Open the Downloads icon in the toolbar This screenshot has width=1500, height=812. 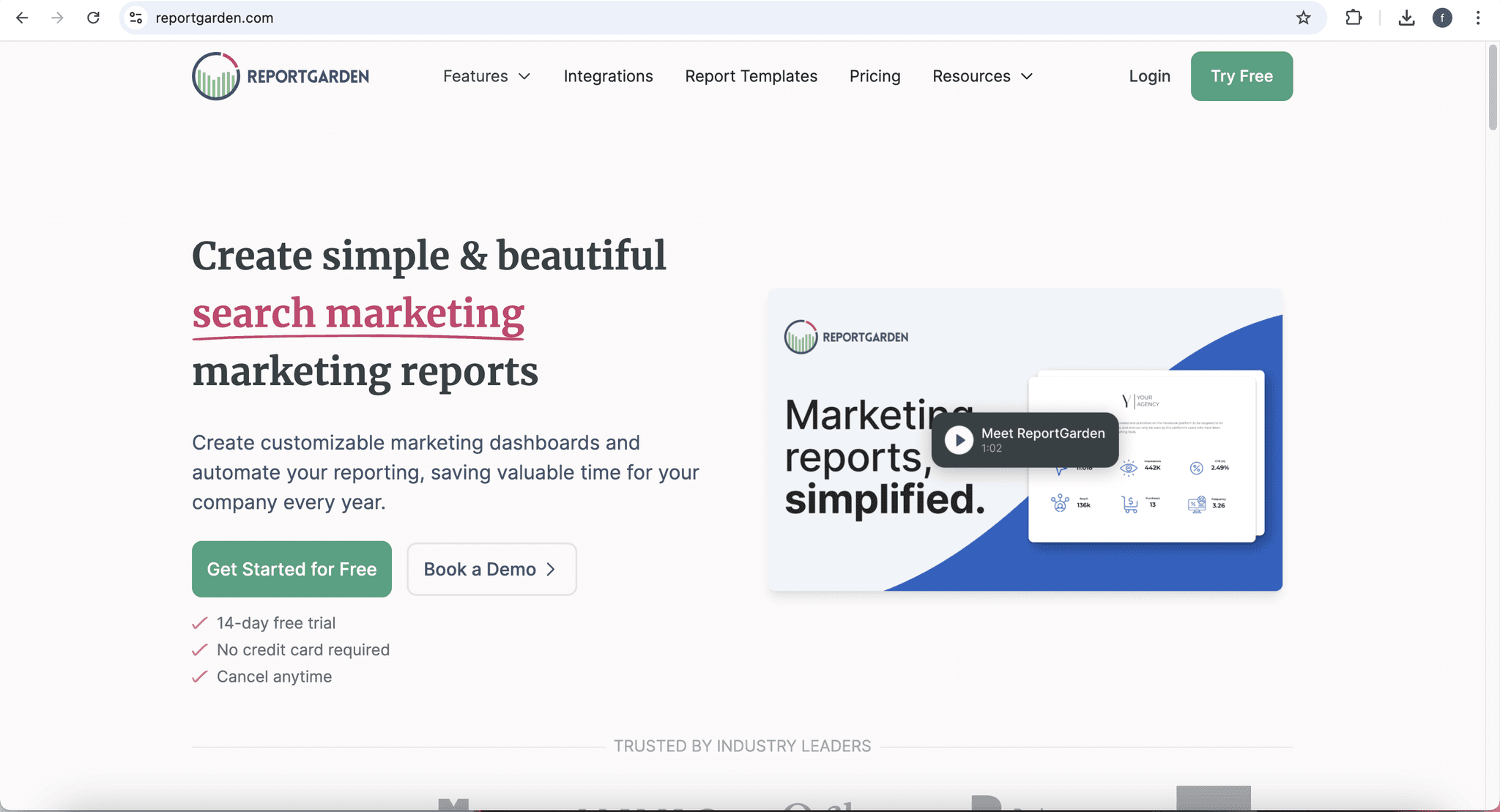[x=1406, y=18]
